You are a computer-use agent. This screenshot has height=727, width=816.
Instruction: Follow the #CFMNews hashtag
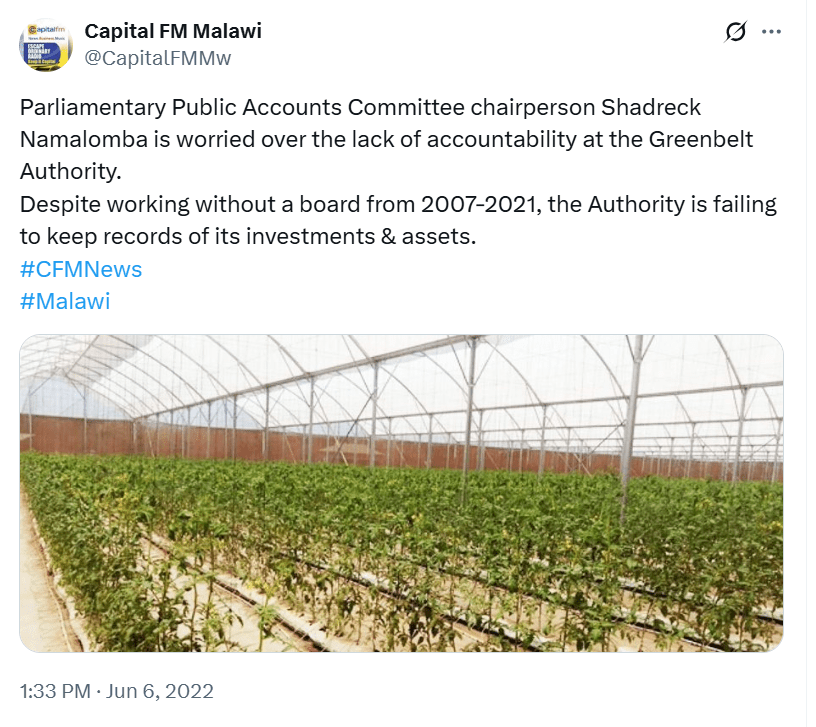point(81,269)
